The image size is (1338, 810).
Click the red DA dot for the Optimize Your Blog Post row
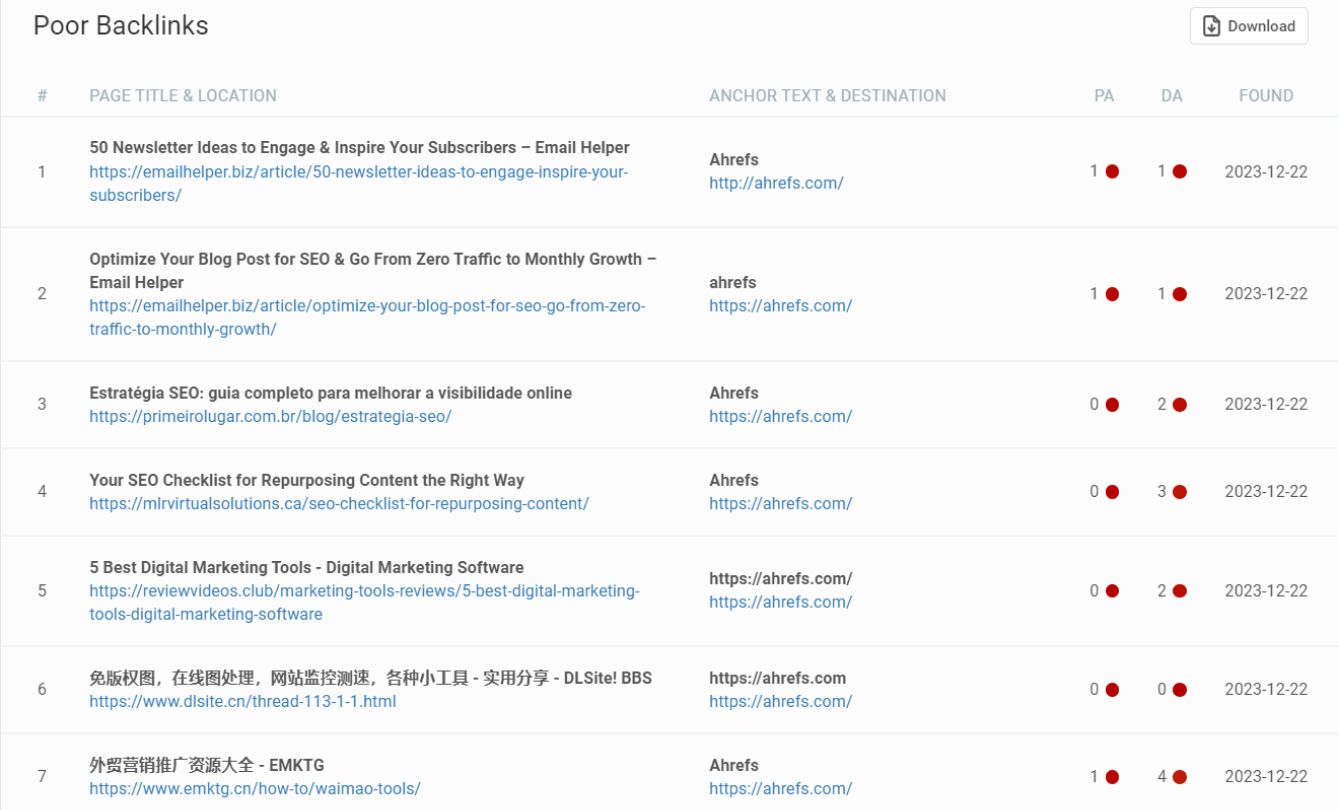pos(1179,294)
